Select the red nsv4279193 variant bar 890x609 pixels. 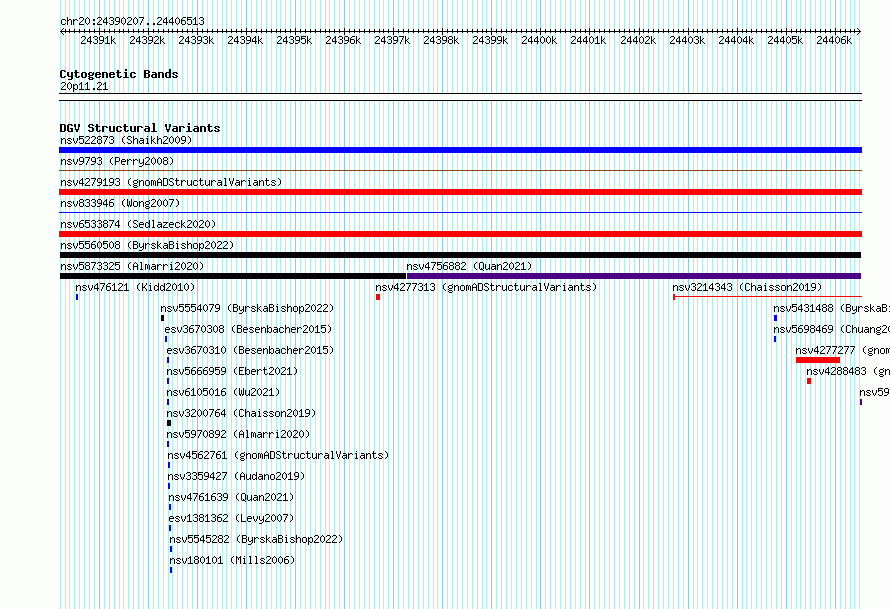tap(460, 192)
